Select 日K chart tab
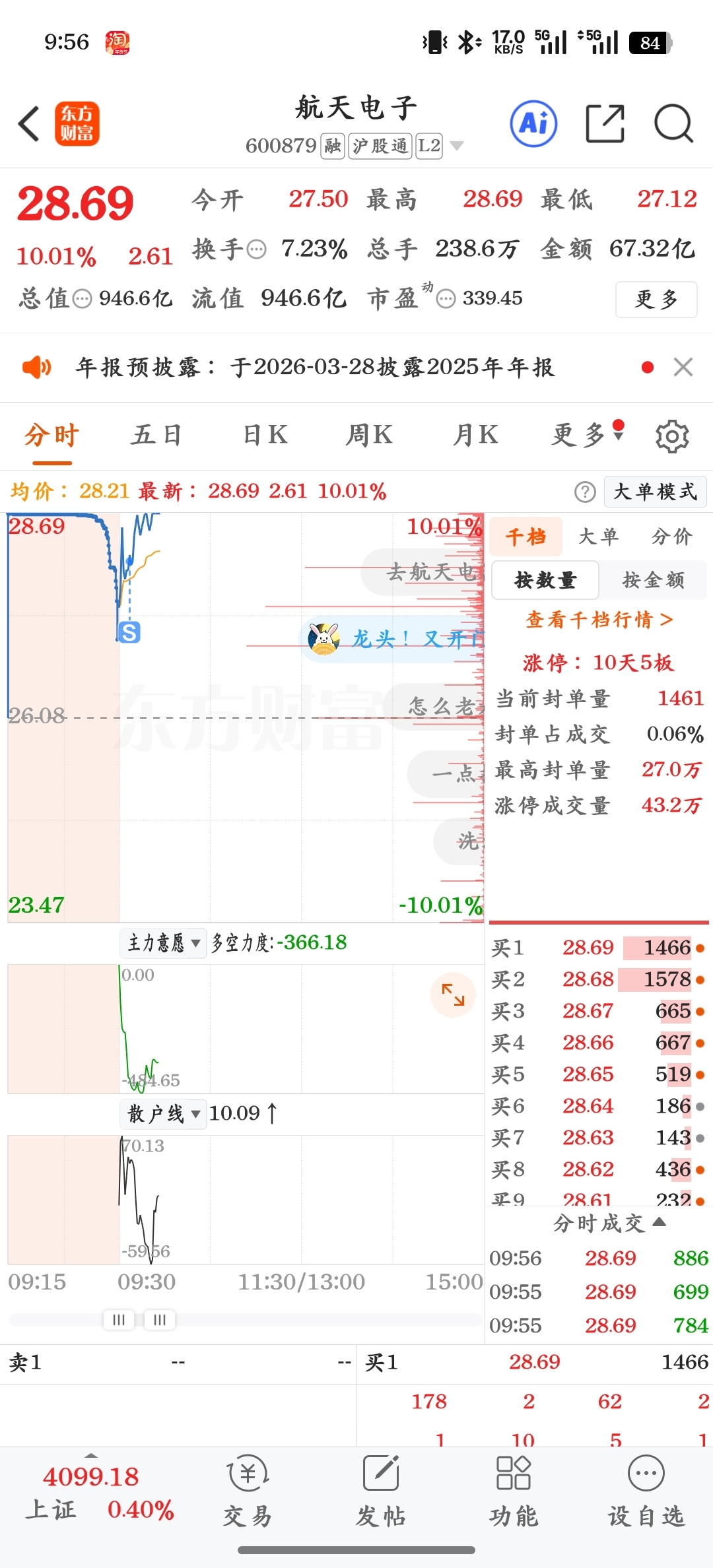Screen dimensions: 713x1568 click(265, 435)
